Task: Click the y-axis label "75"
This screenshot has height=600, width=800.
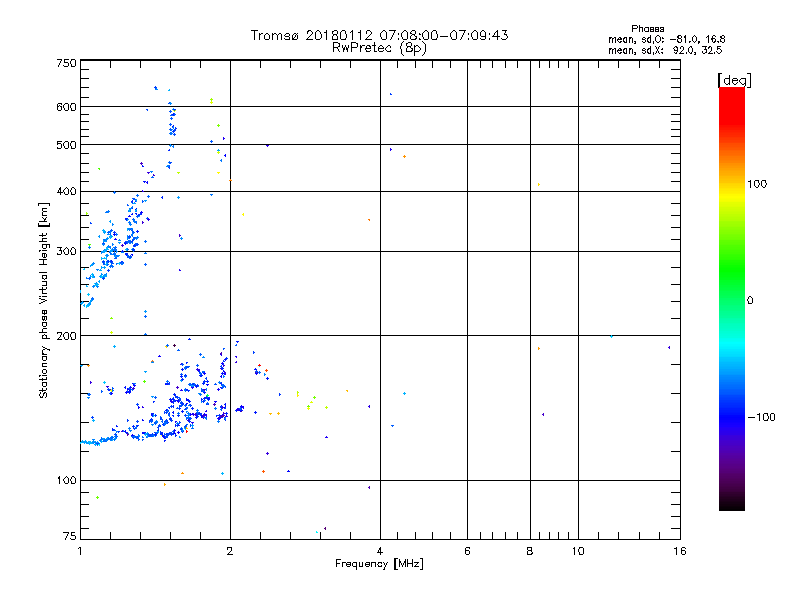Action: 70,536
